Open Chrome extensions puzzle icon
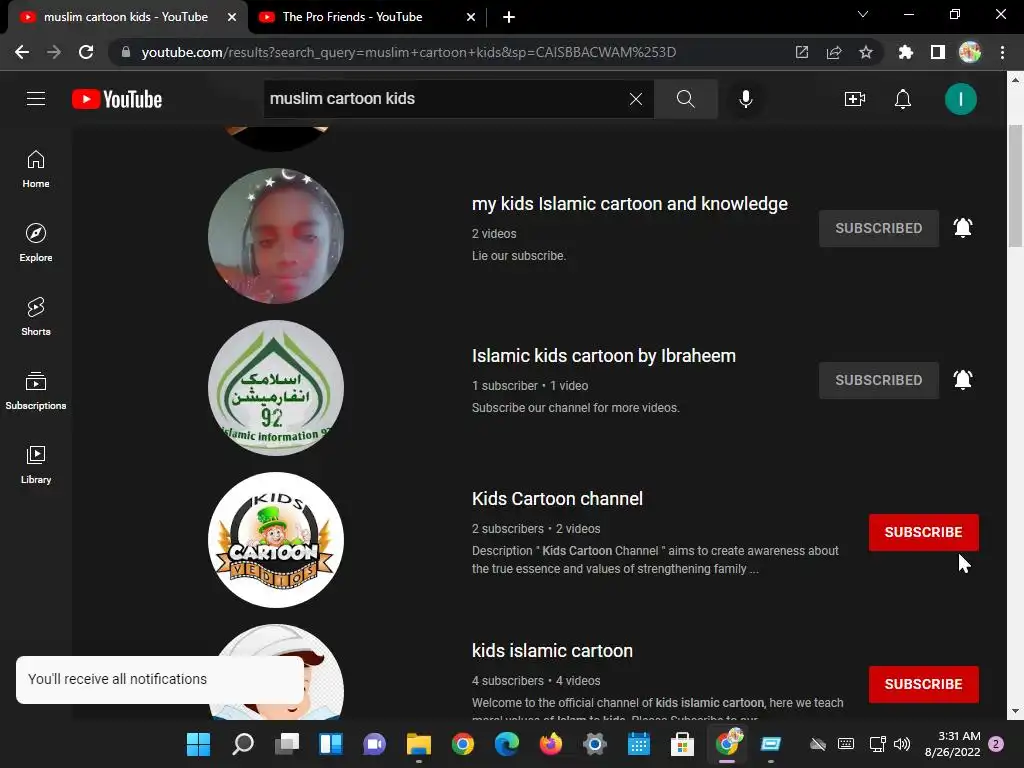This screenshot has height=768, width=1024. 905,52
